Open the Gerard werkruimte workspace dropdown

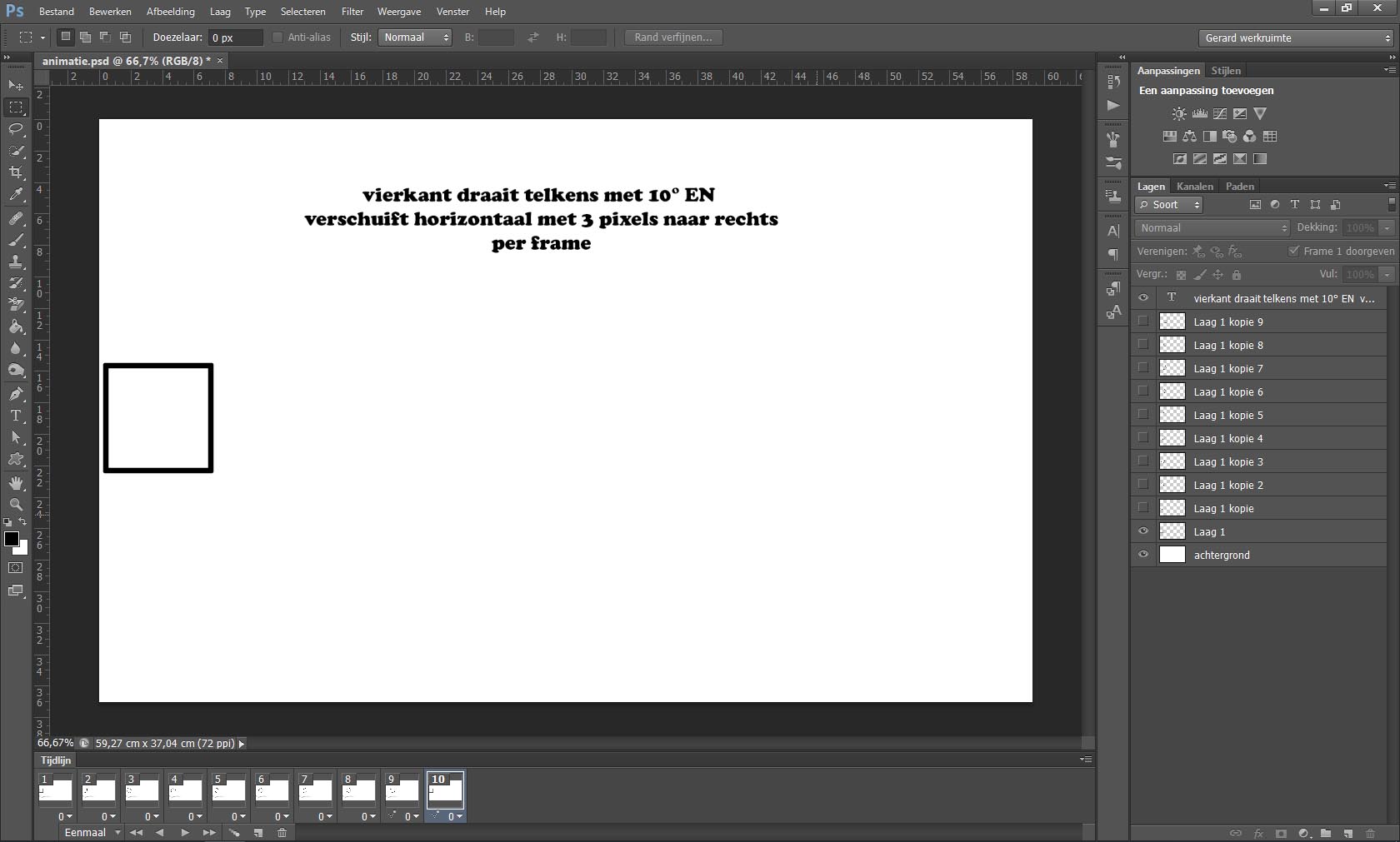[x=1296, y=38]
